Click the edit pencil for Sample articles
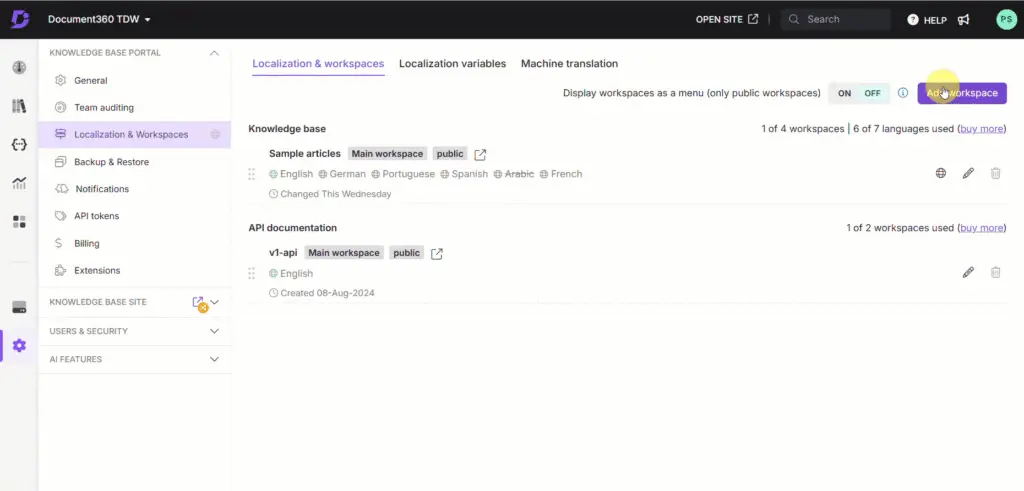1024x491 pixels. pos(968,173)
